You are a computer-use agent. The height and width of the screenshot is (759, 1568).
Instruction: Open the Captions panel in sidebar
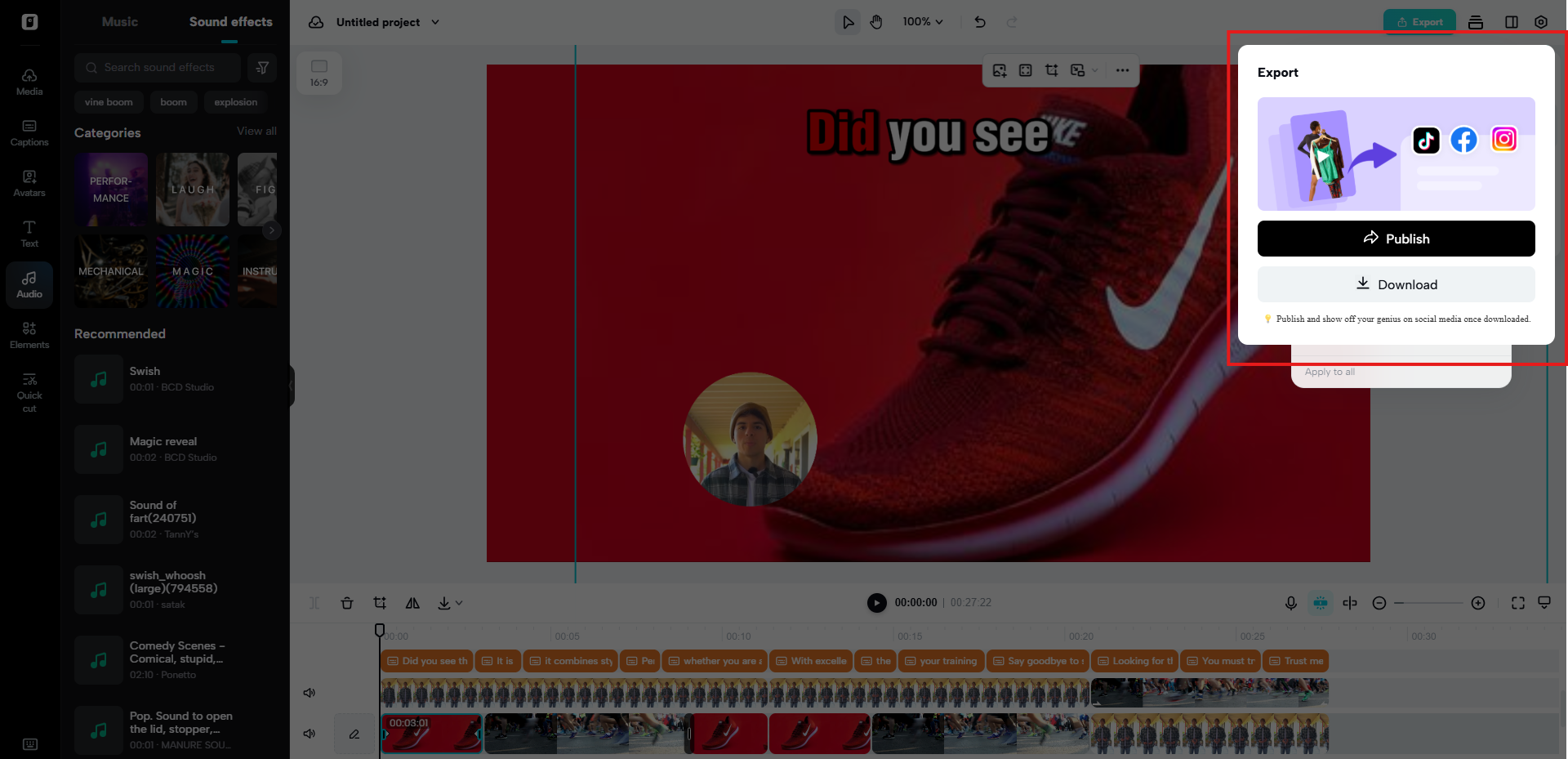29,132
